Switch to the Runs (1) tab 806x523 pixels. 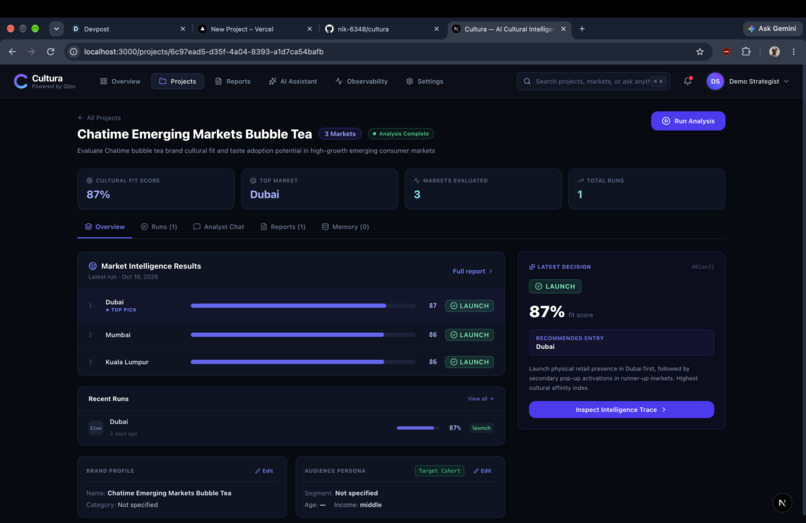pos(159,227)
